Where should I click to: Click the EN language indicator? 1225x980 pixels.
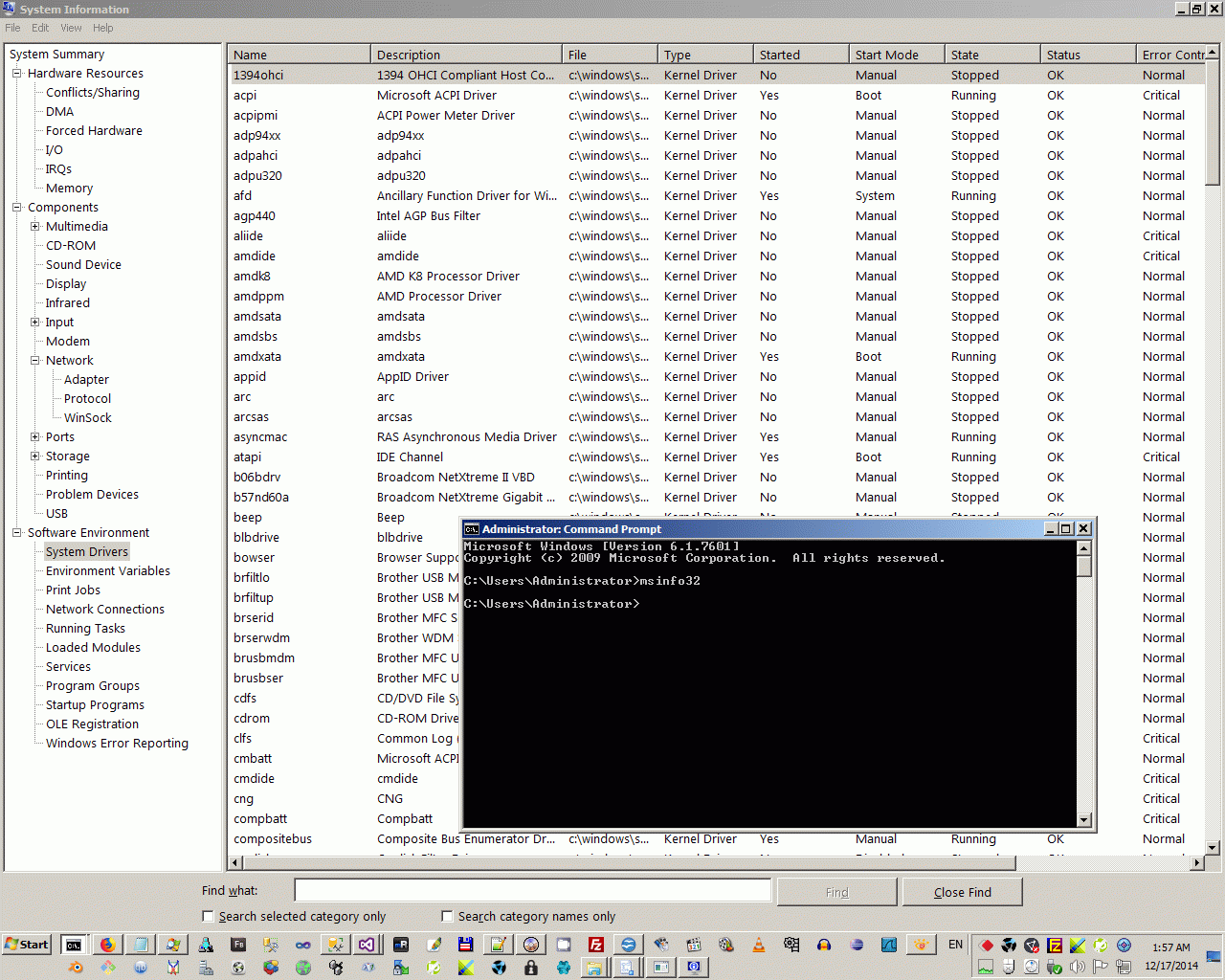[x=955, y=945]
